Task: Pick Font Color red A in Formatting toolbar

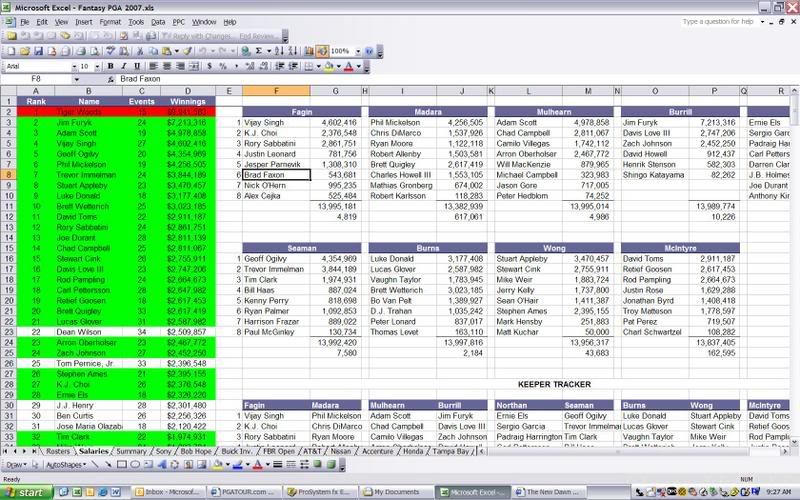Action: [x=348, y=66]
